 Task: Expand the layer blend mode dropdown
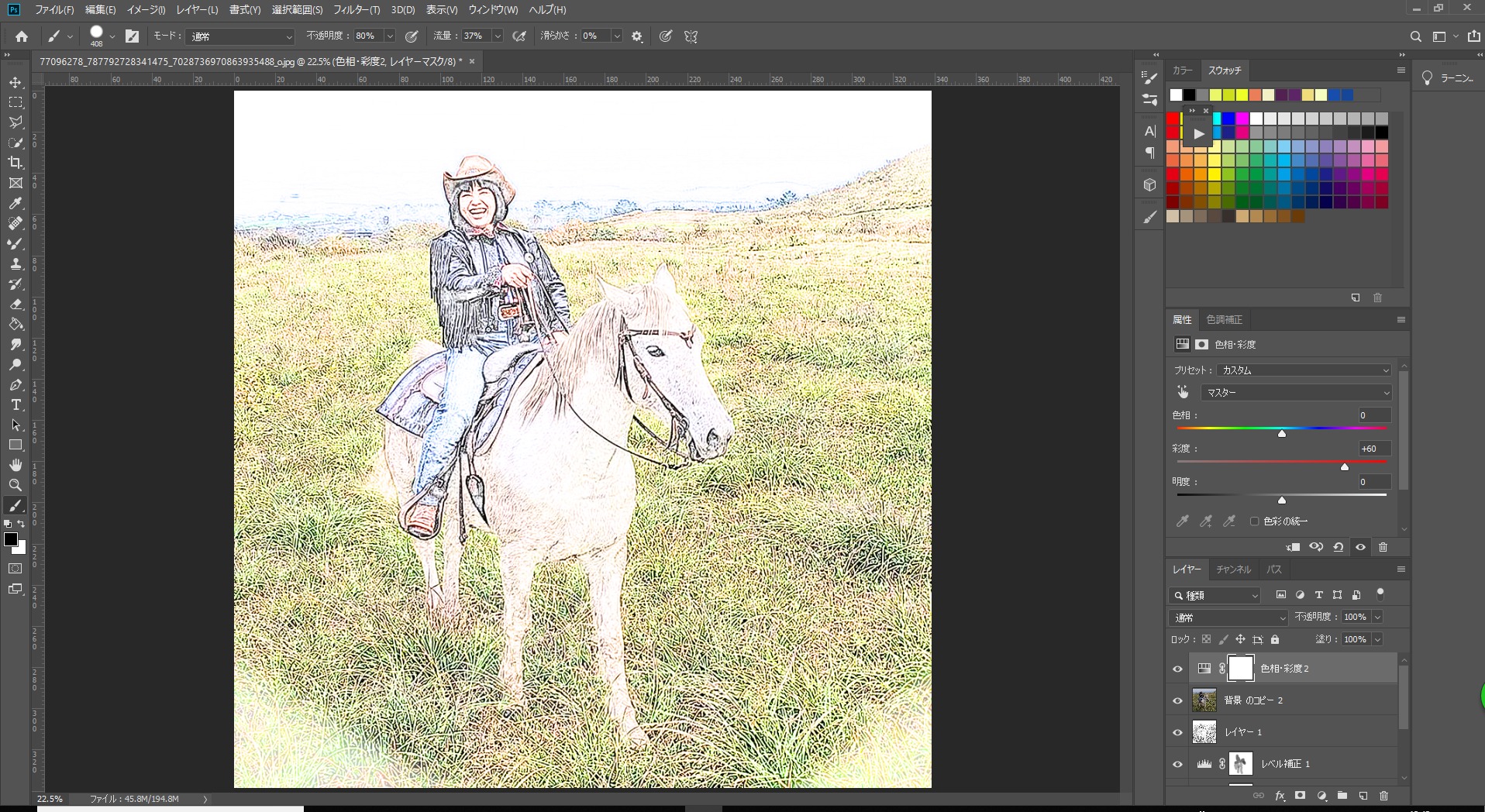coord(1228,618)
